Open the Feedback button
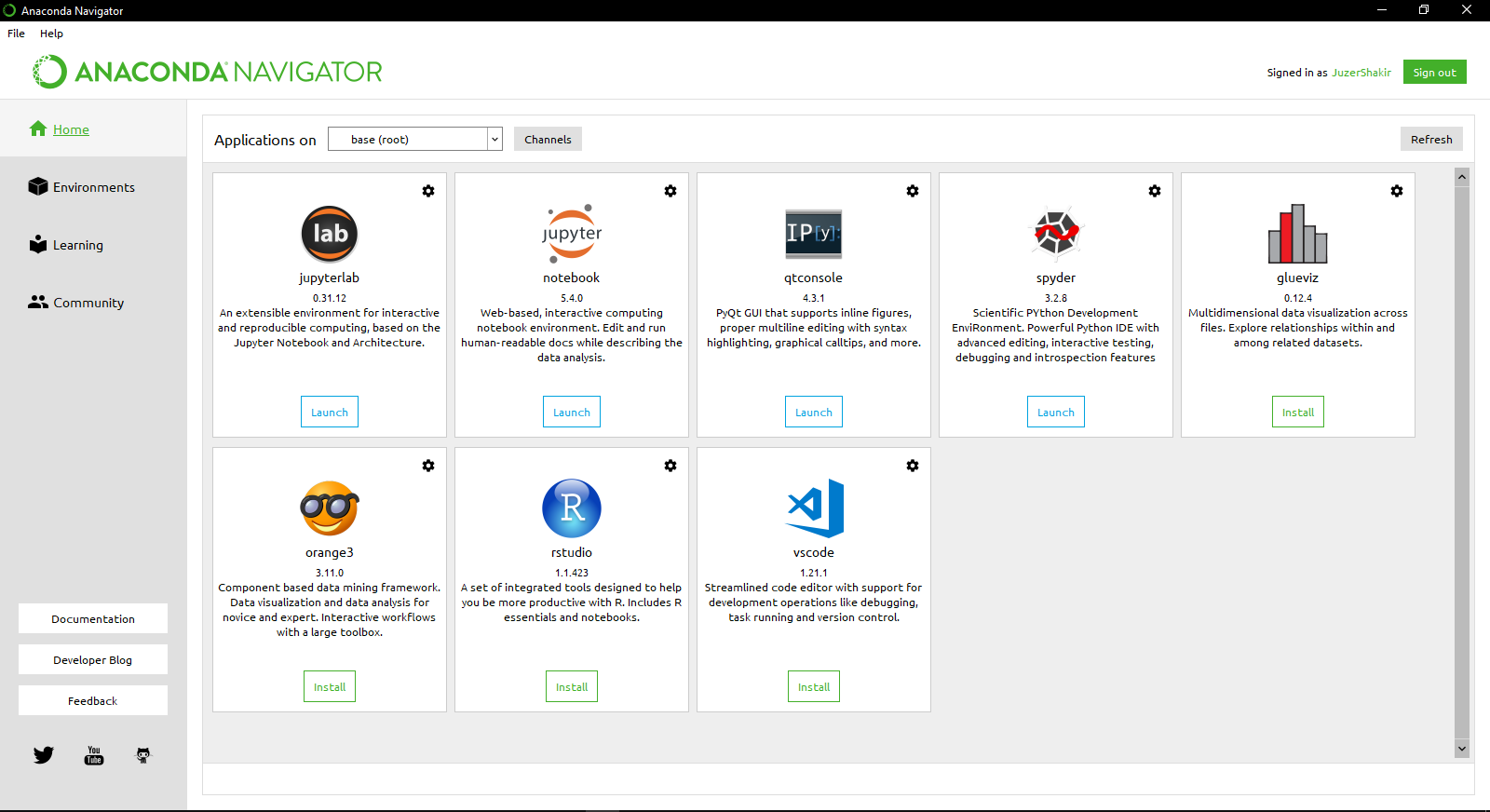The image size is (1490, 812). pos(93,701)
